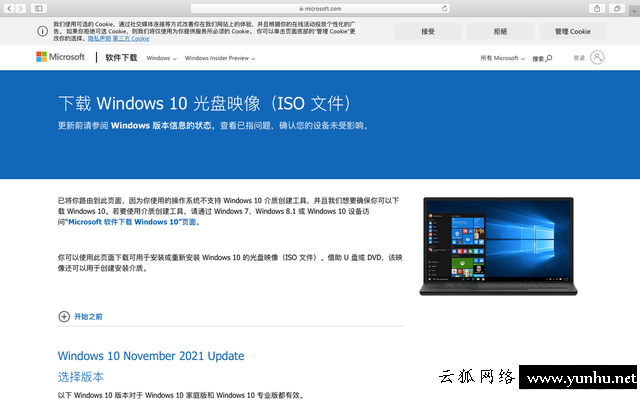Click the microsoft.com address bar
The width and height of the screenshot is (640, 400).
[x=320, y=8]
